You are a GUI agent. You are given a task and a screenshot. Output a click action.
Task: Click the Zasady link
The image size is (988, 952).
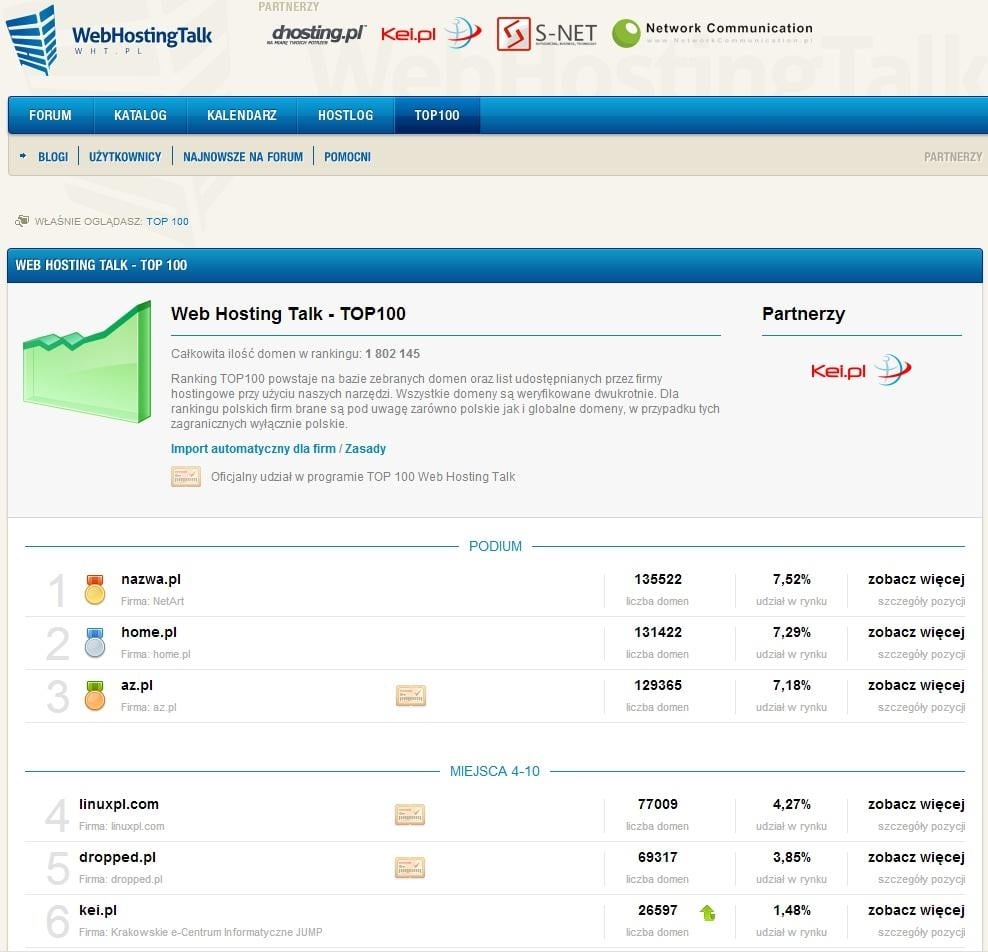pos(365,449)
